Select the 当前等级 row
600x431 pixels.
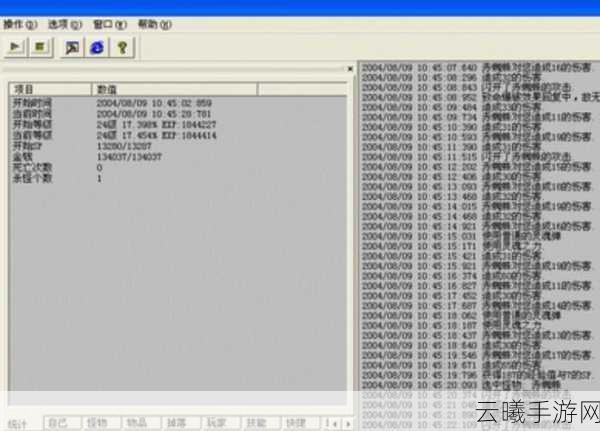click(178, 135)
